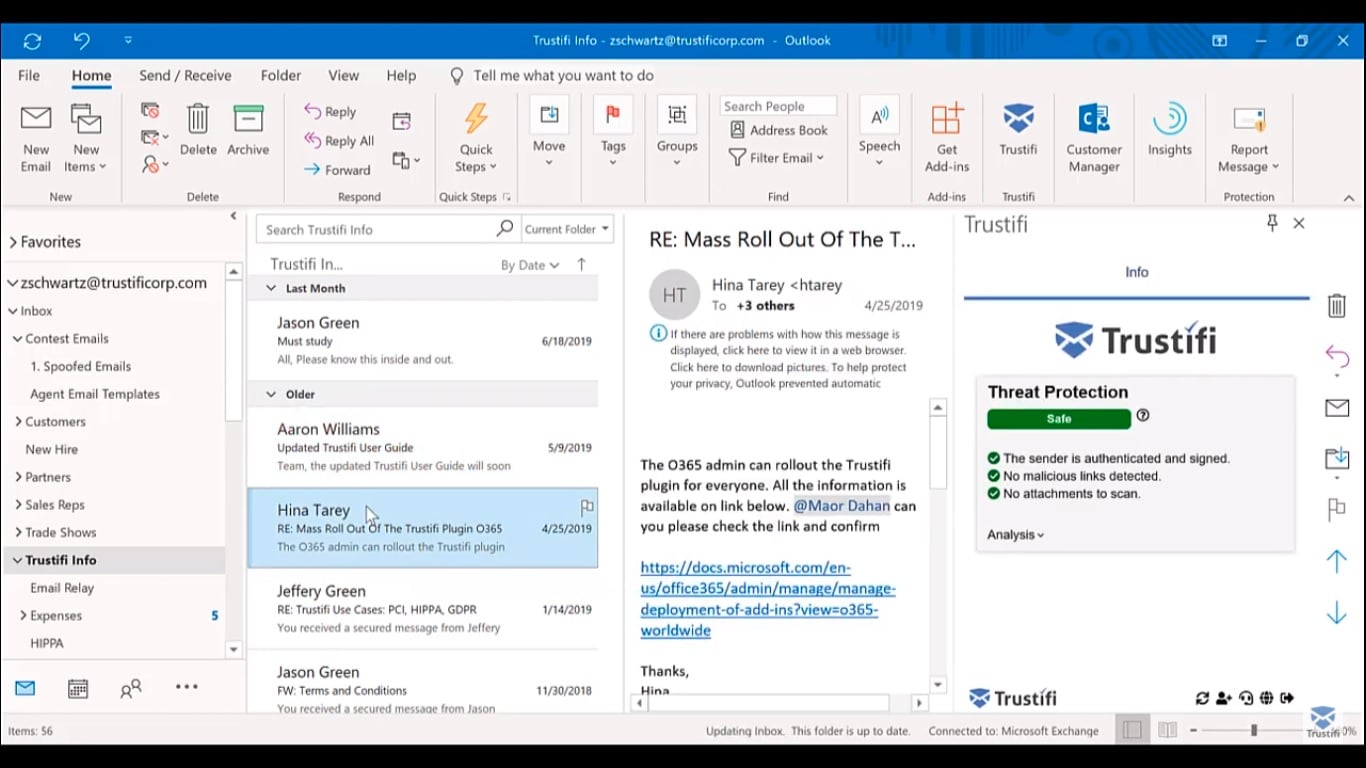Open Jeffery Green Trustifi Use Cases email
1366x768 pixels.
coord(423,609)
